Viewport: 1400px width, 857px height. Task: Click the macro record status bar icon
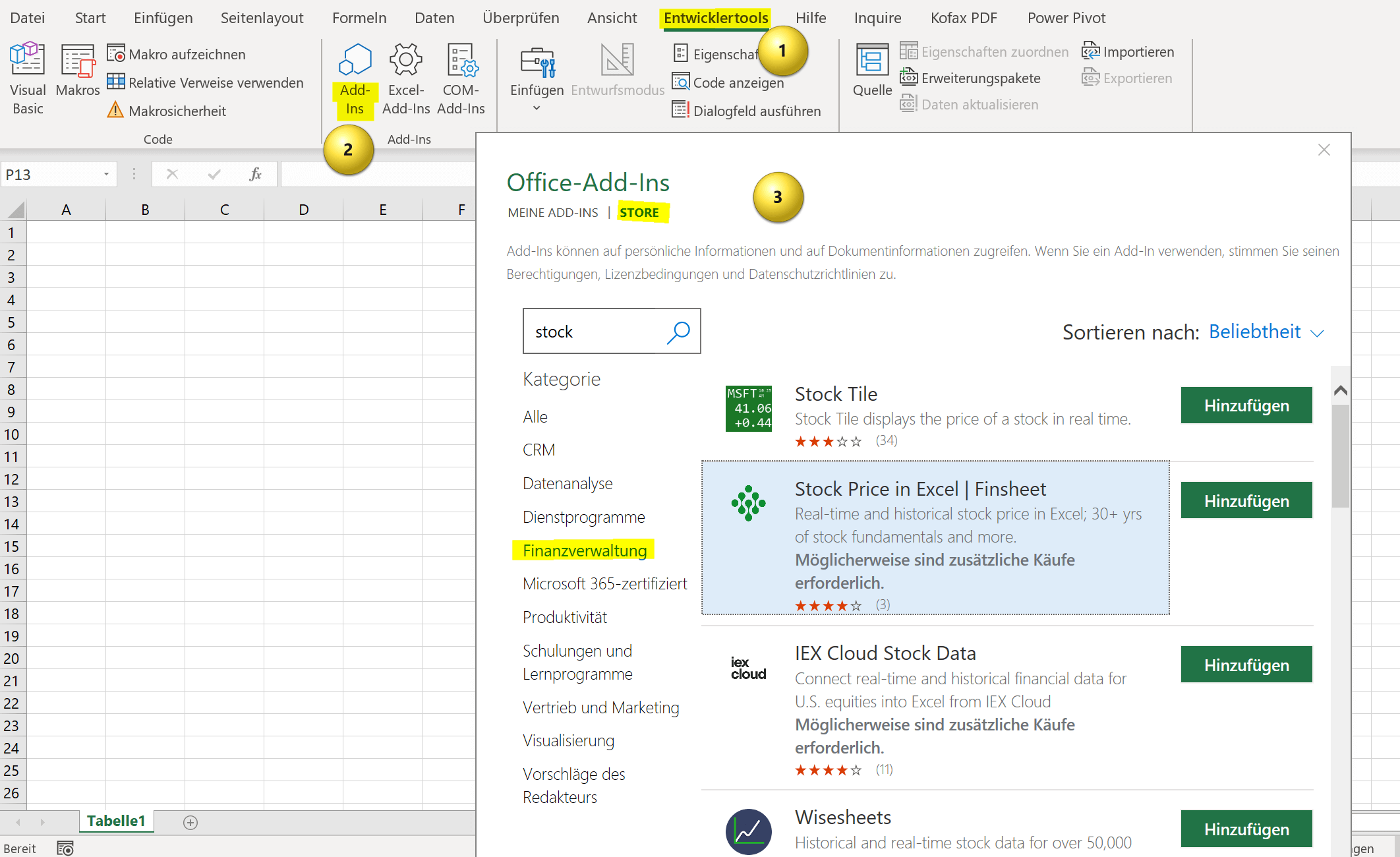65,848
